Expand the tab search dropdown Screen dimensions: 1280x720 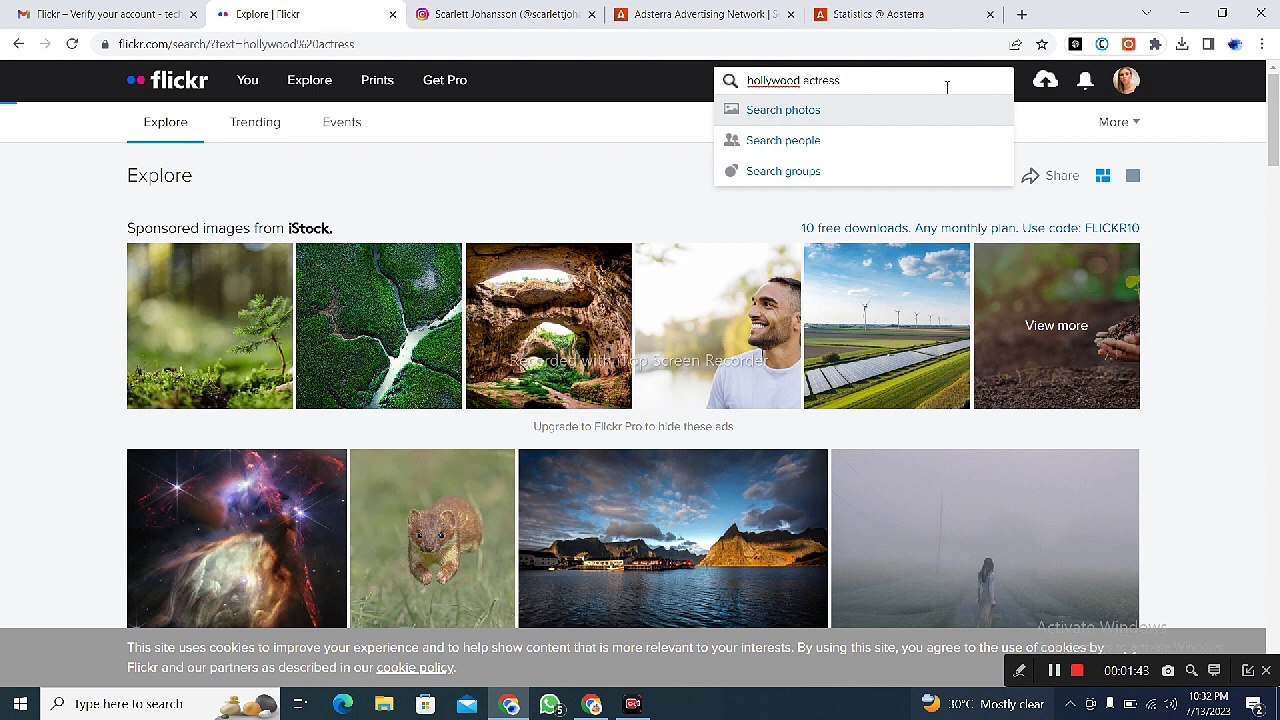pyautogui.click(x=1146, y=14)
